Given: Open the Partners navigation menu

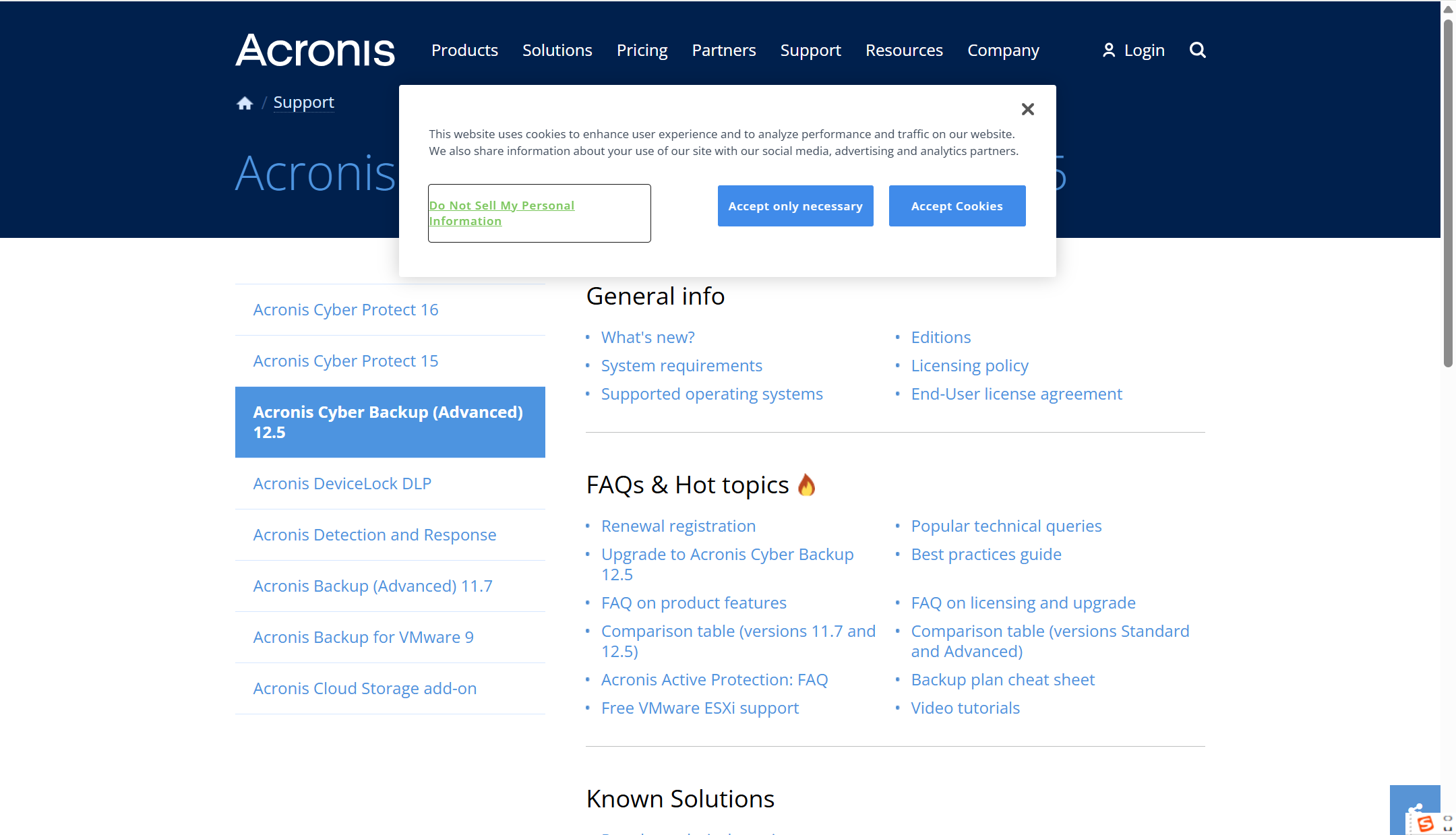Looking at the screenshot, I should pos(723,51).
